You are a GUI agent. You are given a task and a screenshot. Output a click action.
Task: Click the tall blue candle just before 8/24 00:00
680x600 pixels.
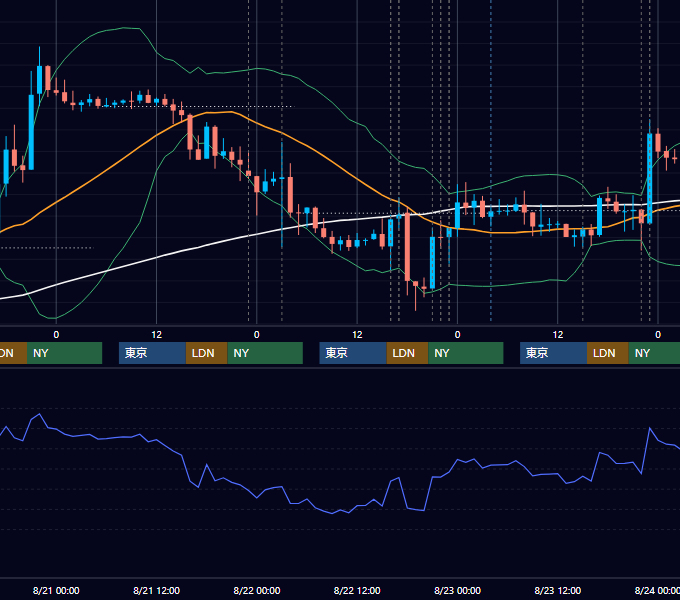(649, 179)
